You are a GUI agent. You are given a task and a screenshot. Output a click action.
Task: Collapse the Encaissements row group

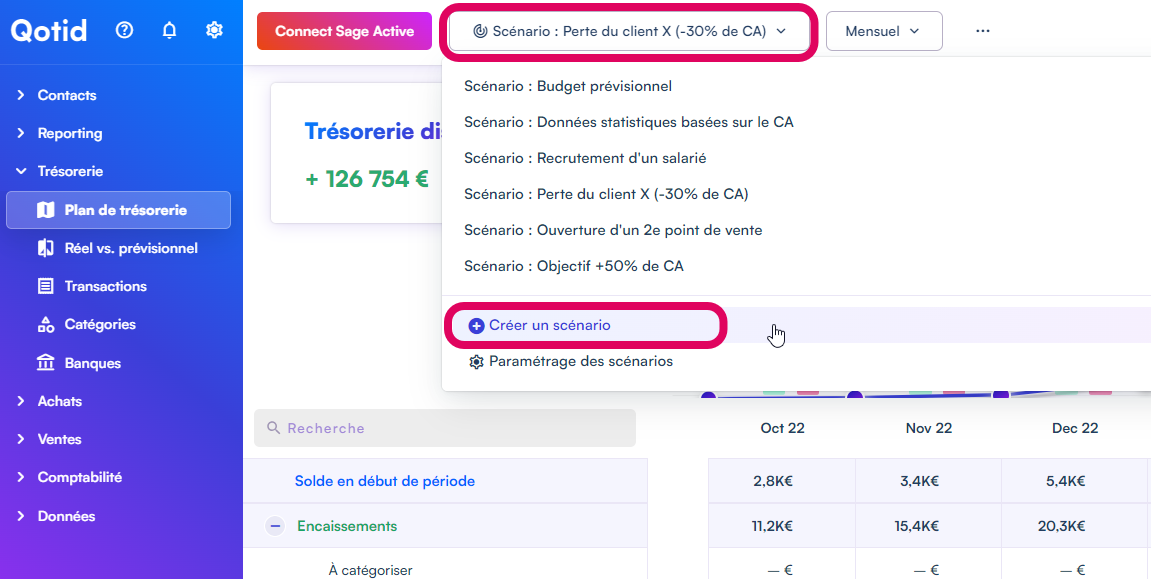(275, 526)
